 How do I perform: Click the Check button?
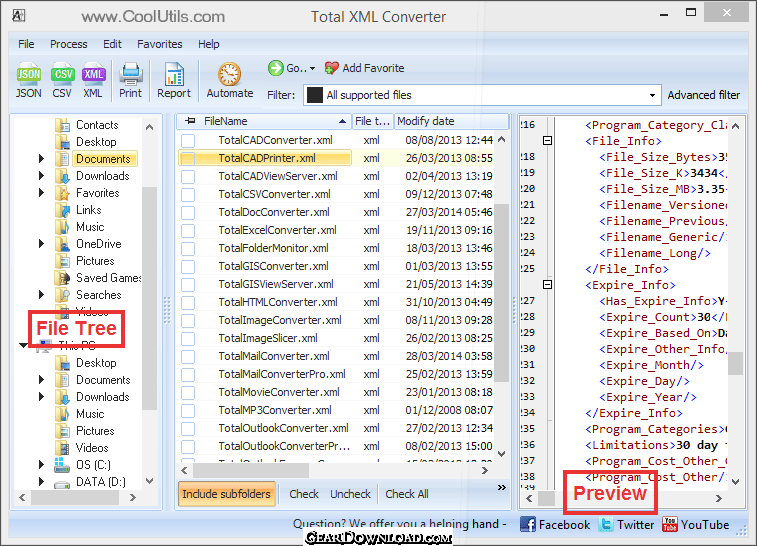pos(304,494)
